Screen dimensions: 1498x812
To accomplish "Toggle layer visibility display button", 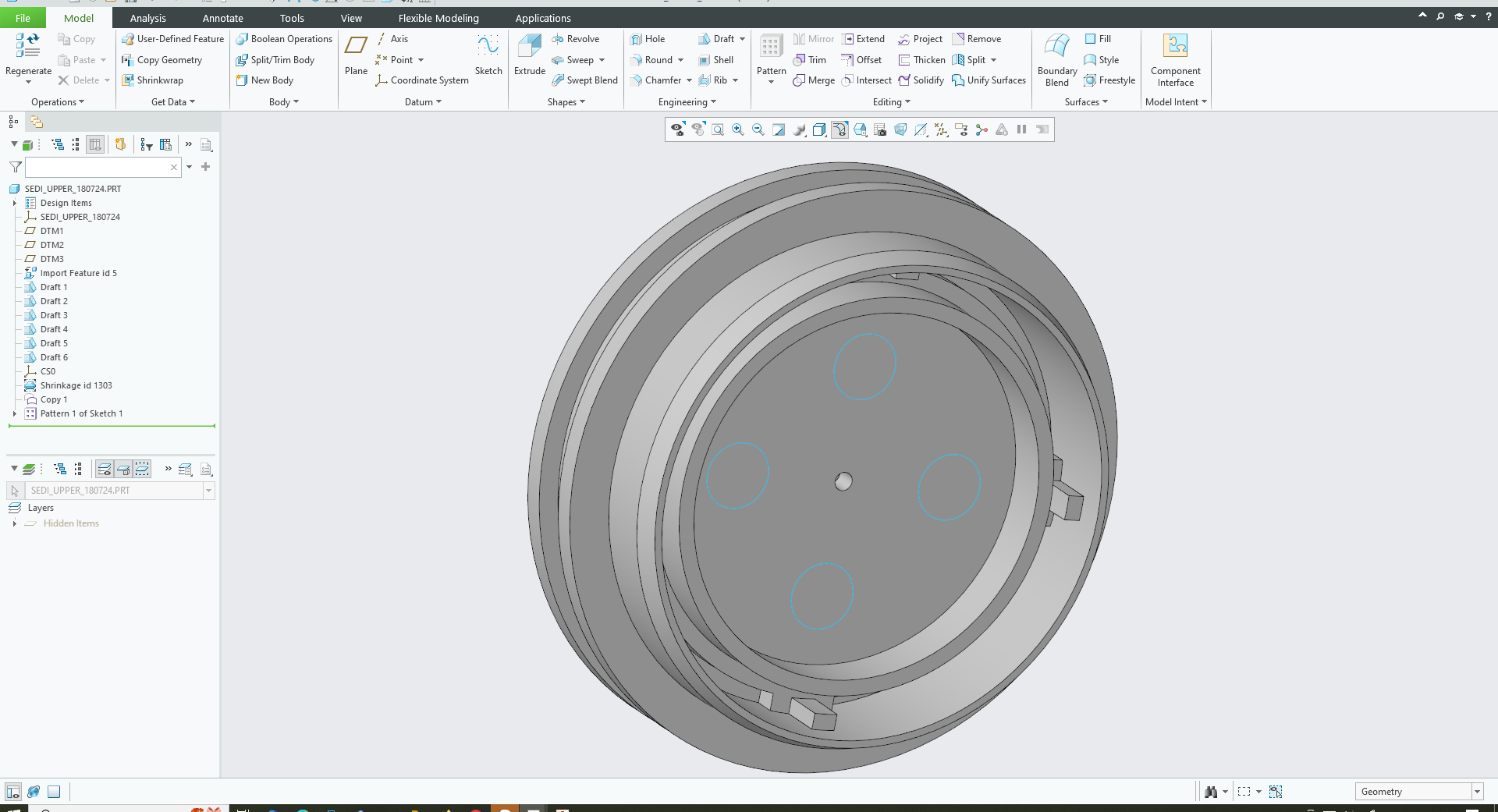I will (x=104, y=469).
